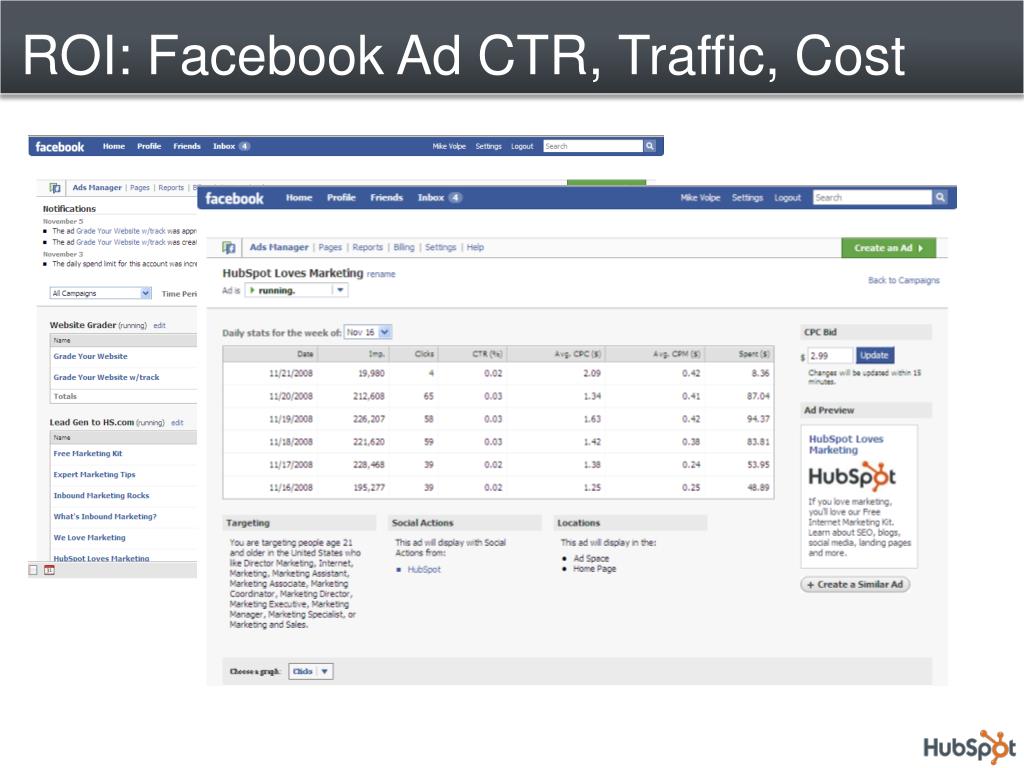
Task: Click the Search field in back window
Action: coord(593,146)
